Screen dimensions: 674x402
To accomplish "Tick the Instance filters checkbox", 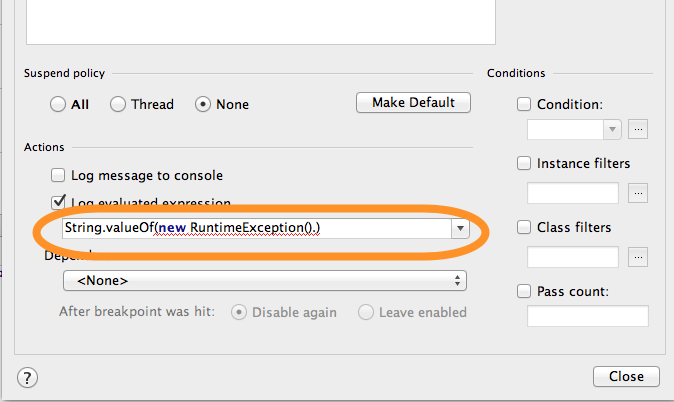I will tap(524, 163).
